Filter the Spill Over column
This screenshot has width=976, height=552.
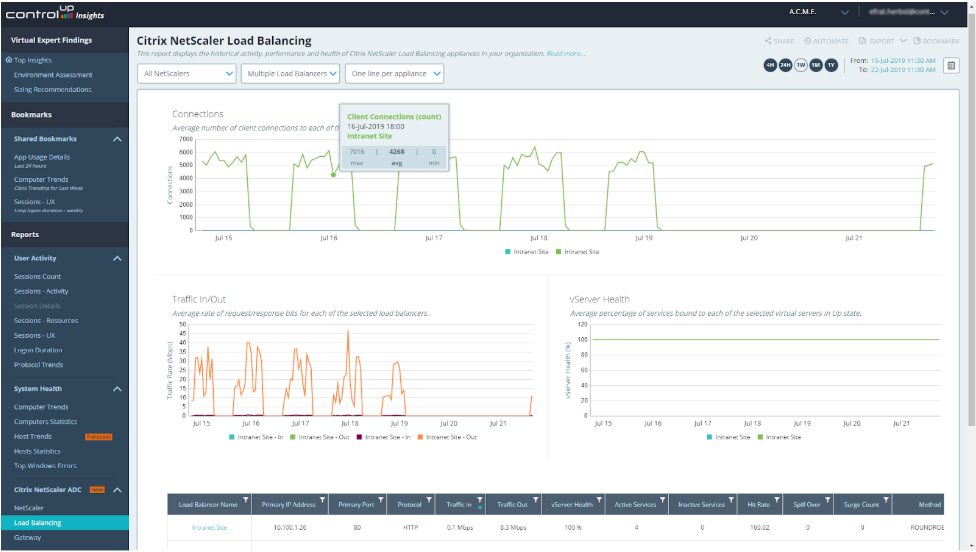(x=828, y=500)
